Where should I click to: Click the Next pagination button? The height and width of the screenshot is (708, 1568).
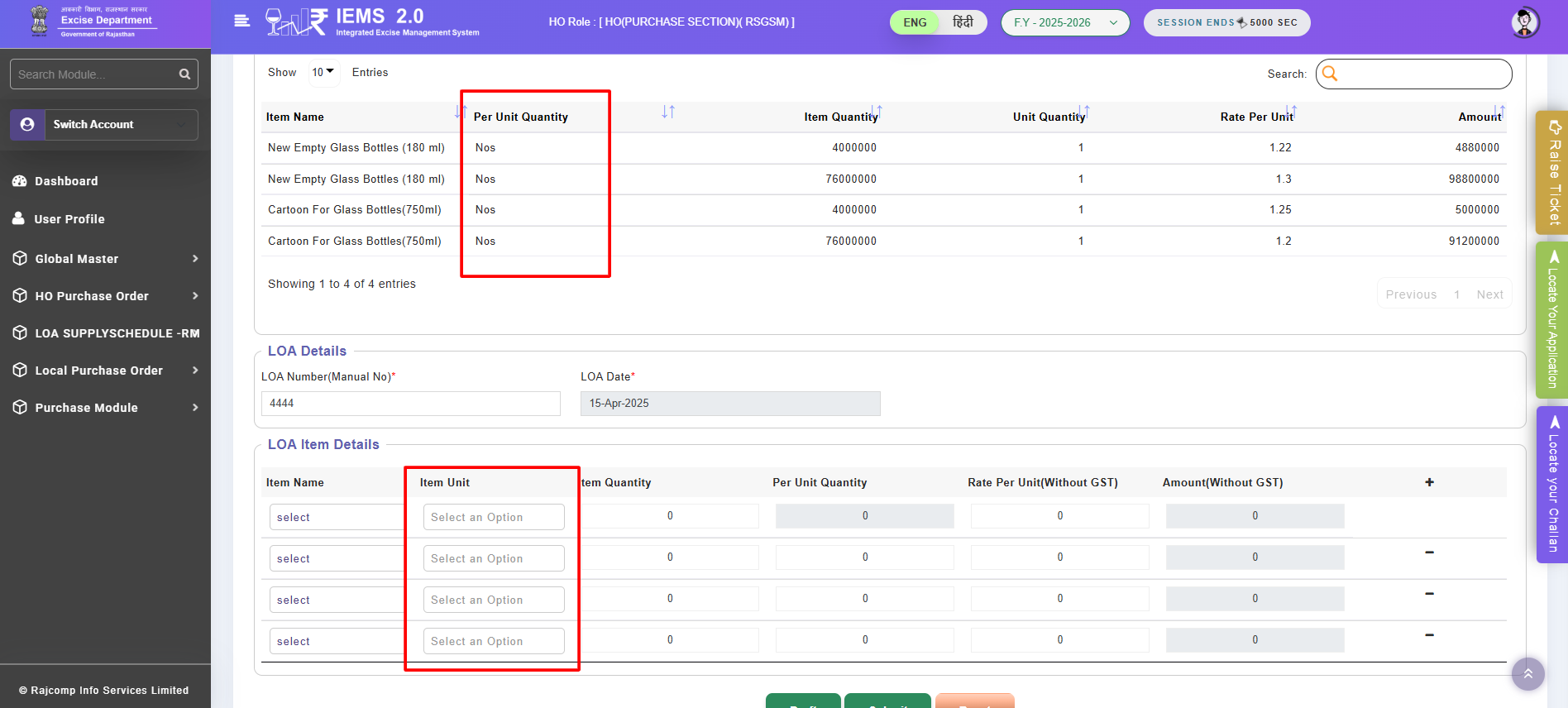1489,294
